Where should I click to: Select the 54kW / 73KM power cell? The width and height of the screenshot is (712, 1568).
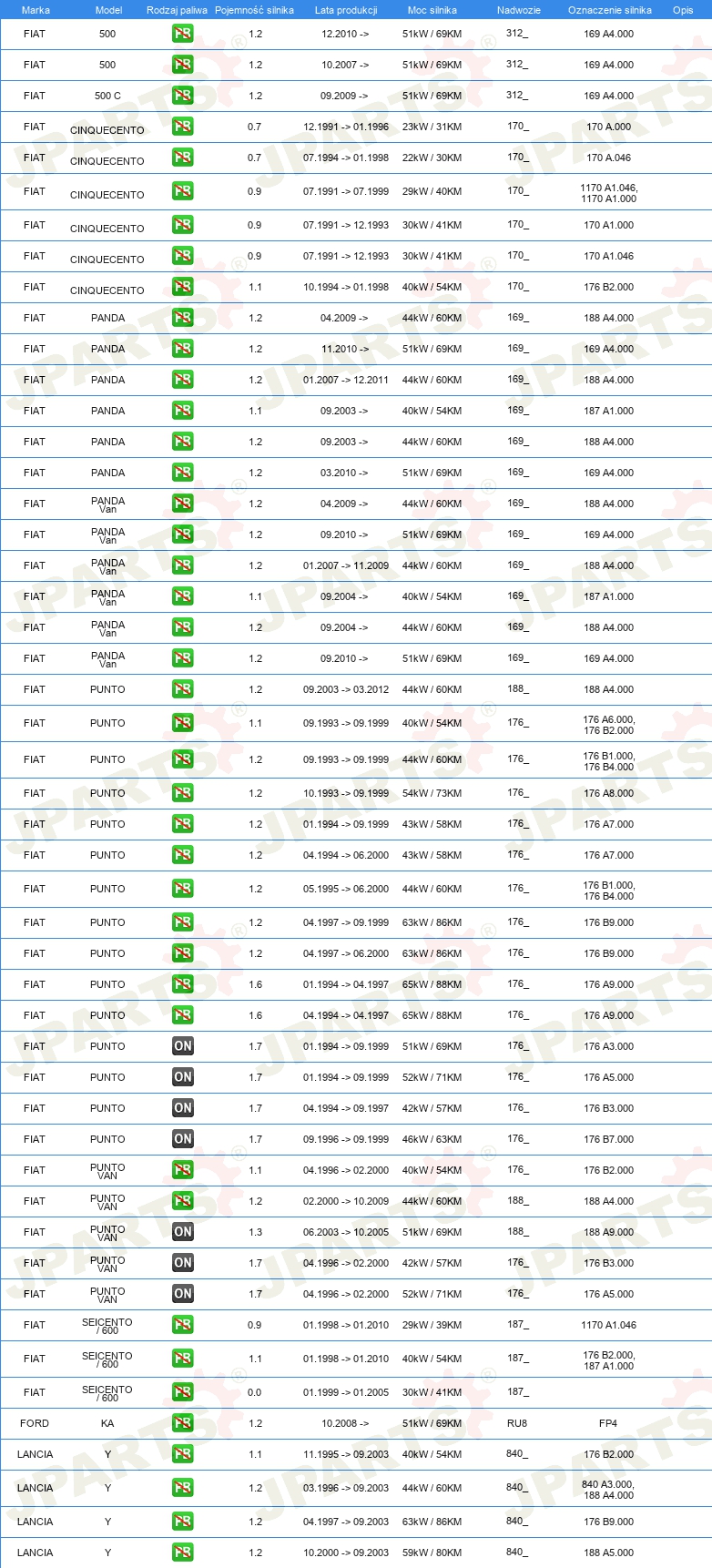(x=432, y=793)
